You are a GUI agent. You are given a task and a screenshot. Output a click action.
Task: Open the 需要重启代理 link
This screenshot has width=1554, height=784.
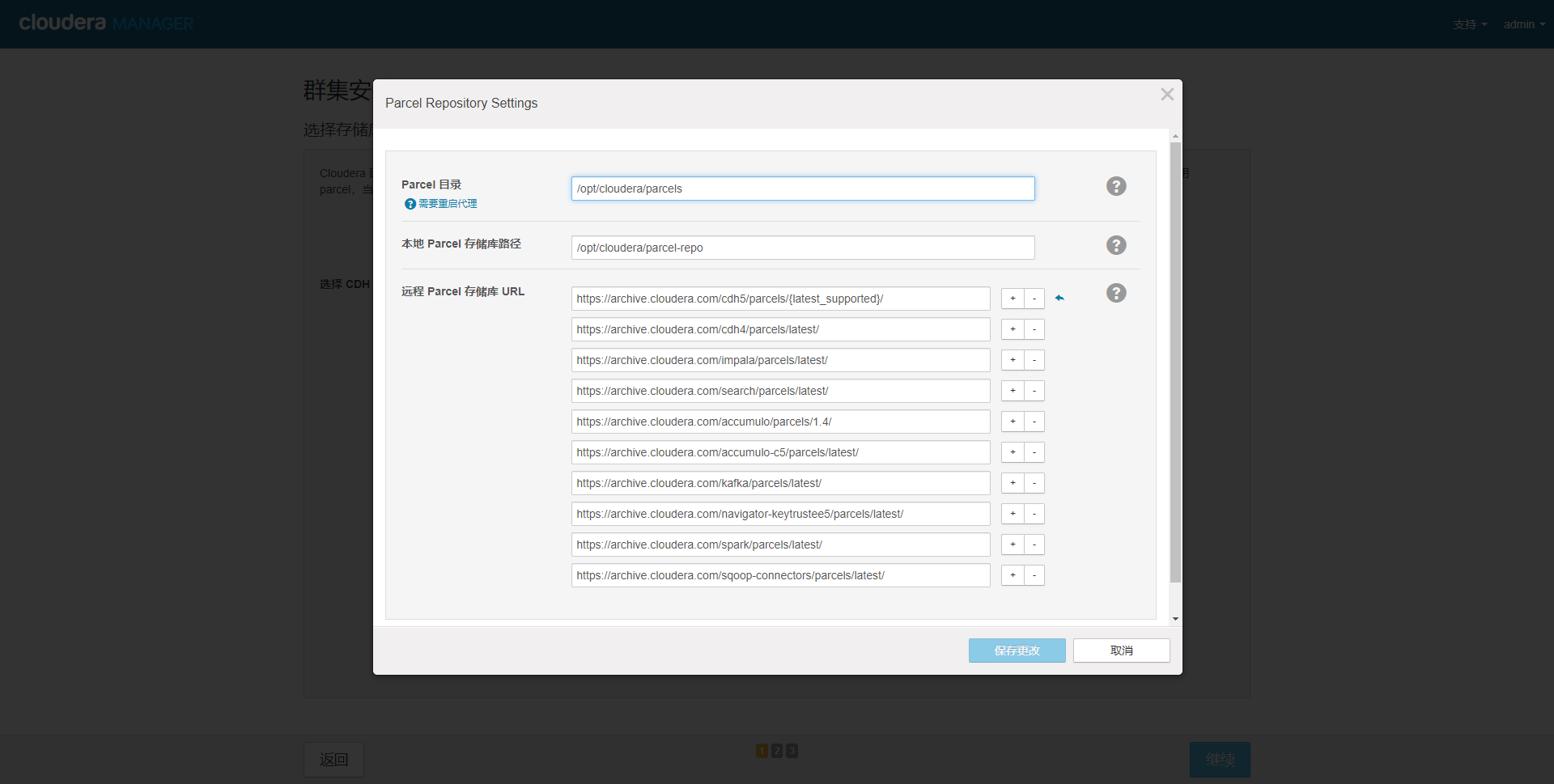448,204
